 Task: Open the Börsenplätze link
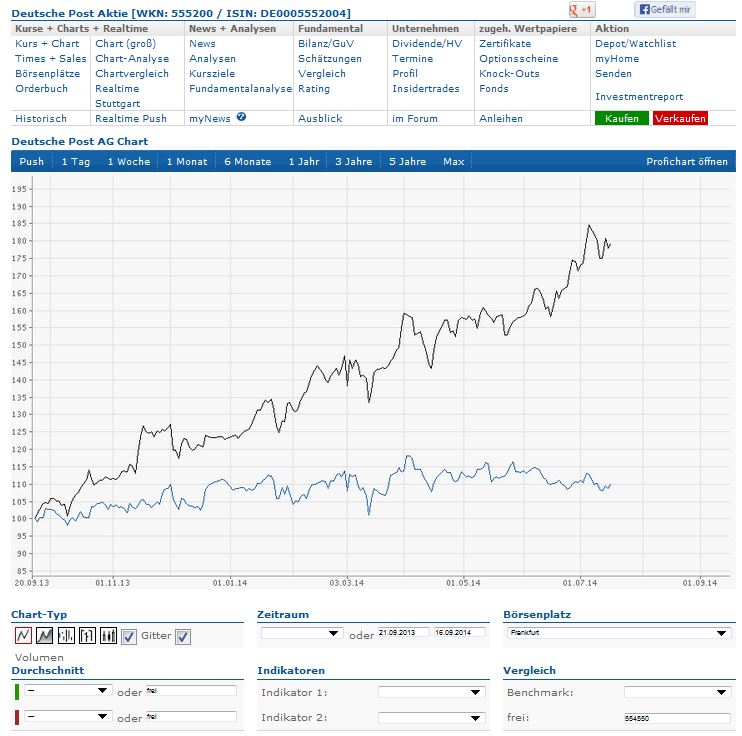pyautogui.click(x=47, y=74)
